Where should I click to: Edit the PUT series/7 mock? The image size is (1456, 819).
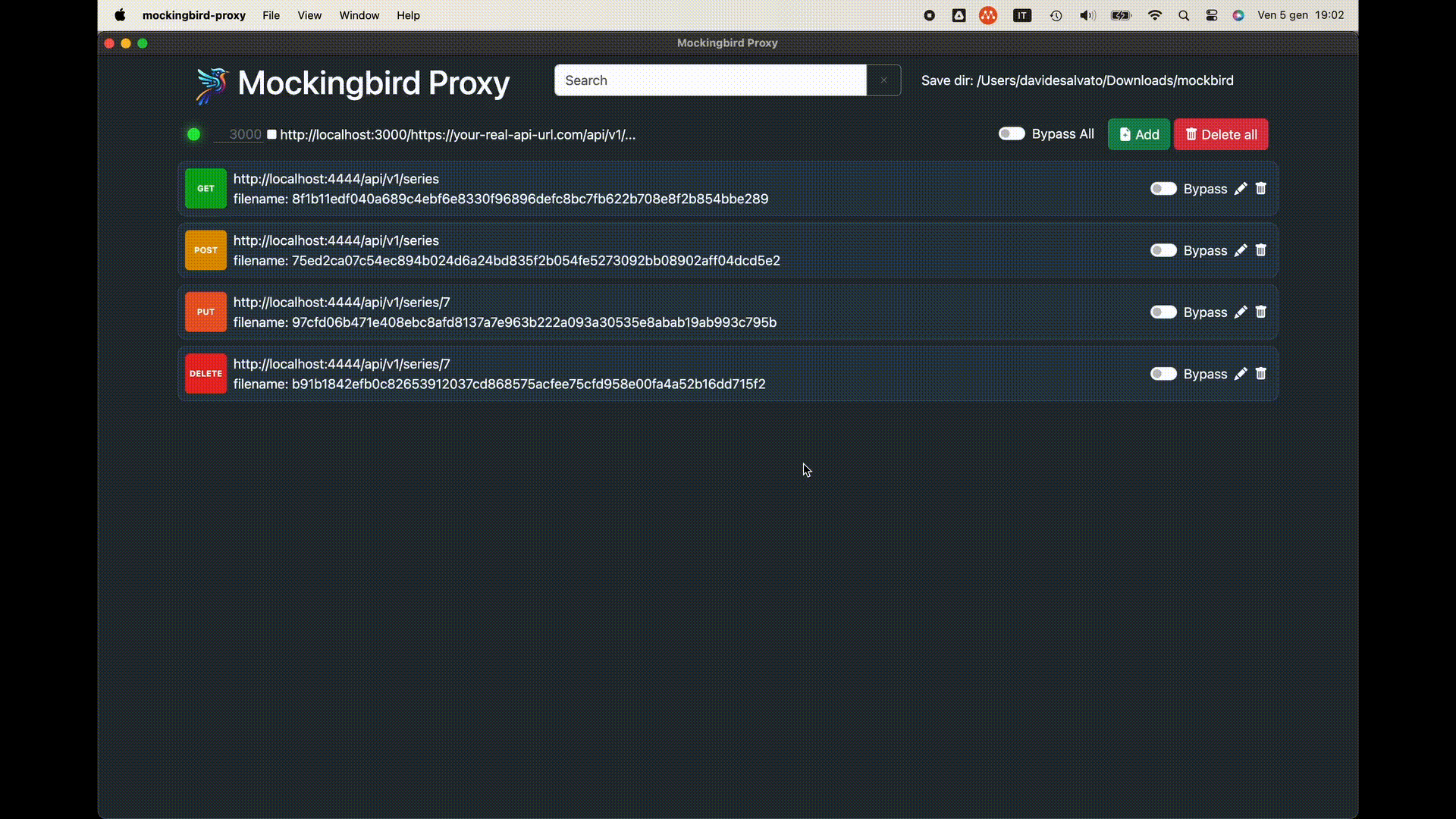[1241, 312]
